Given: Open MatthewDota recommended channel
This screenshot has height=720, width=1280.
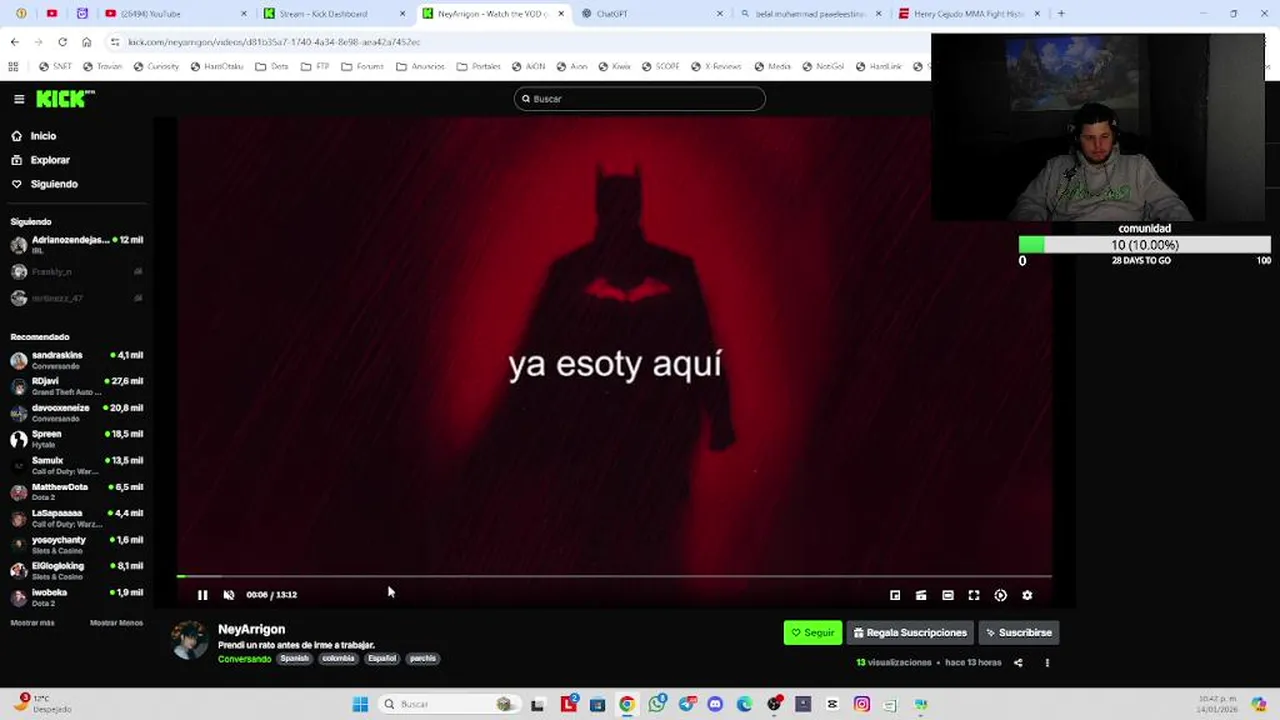Looking at the screenshot, I should pos(77,492).
